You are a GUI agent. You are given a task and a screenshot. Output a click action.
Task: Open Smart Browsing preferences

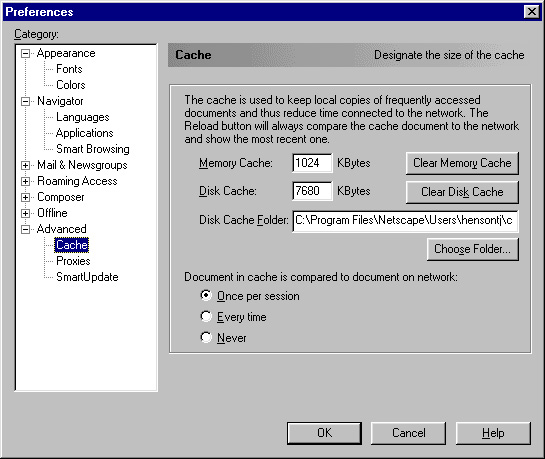pos(92,149)
